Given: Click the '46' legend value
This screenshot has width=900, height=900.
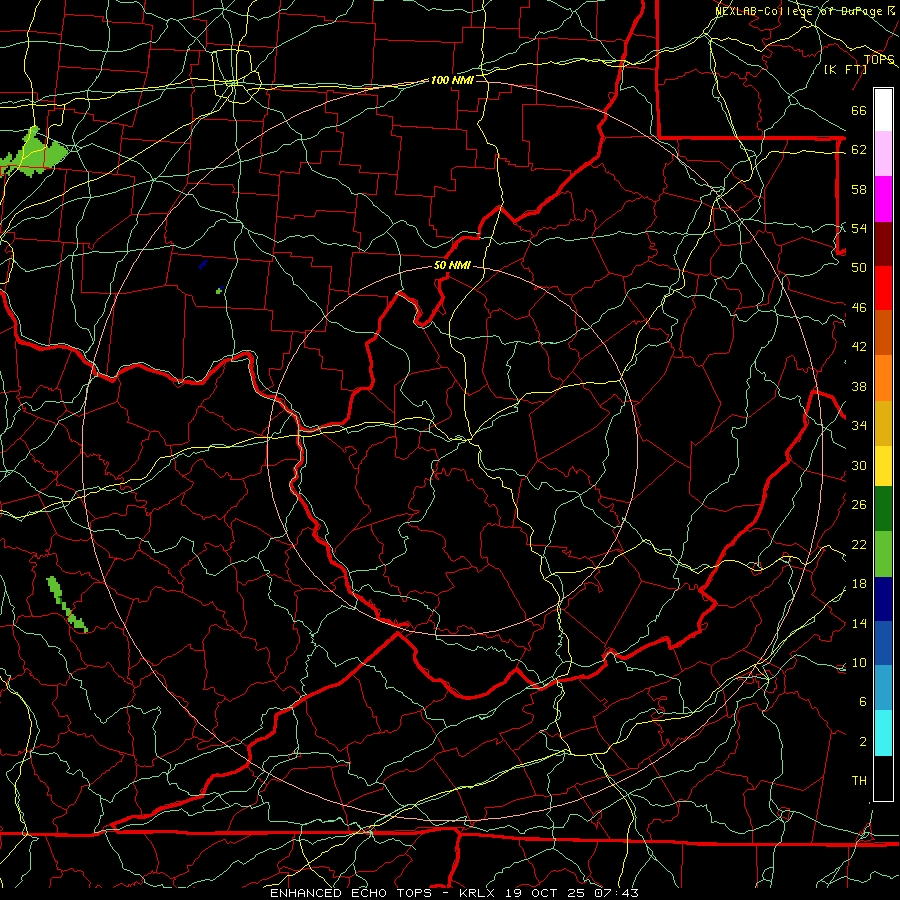Looking at the screenshot, I should coord(859,308).
